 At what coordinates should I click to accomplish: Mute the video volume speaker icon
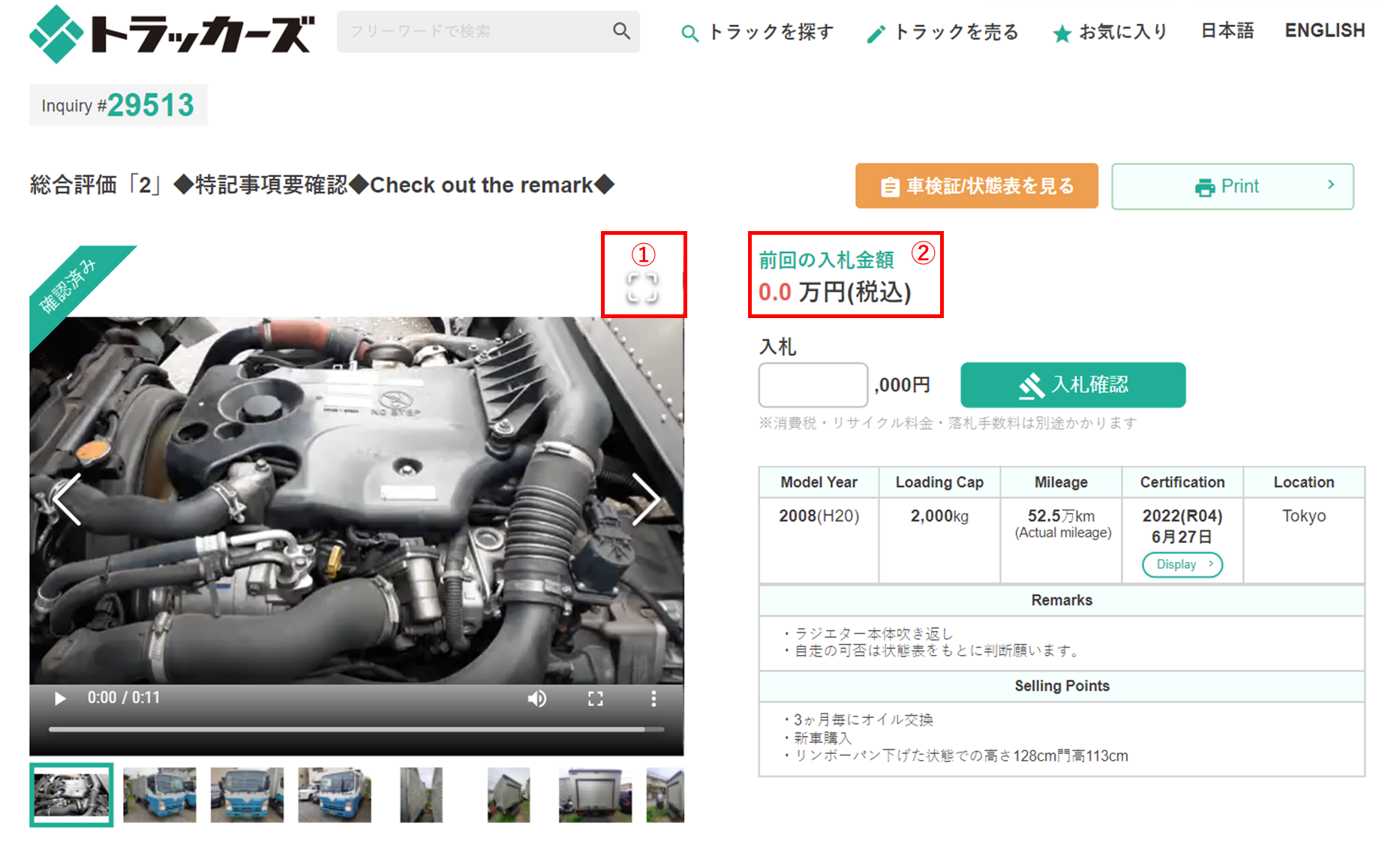(x=536, y=698)
